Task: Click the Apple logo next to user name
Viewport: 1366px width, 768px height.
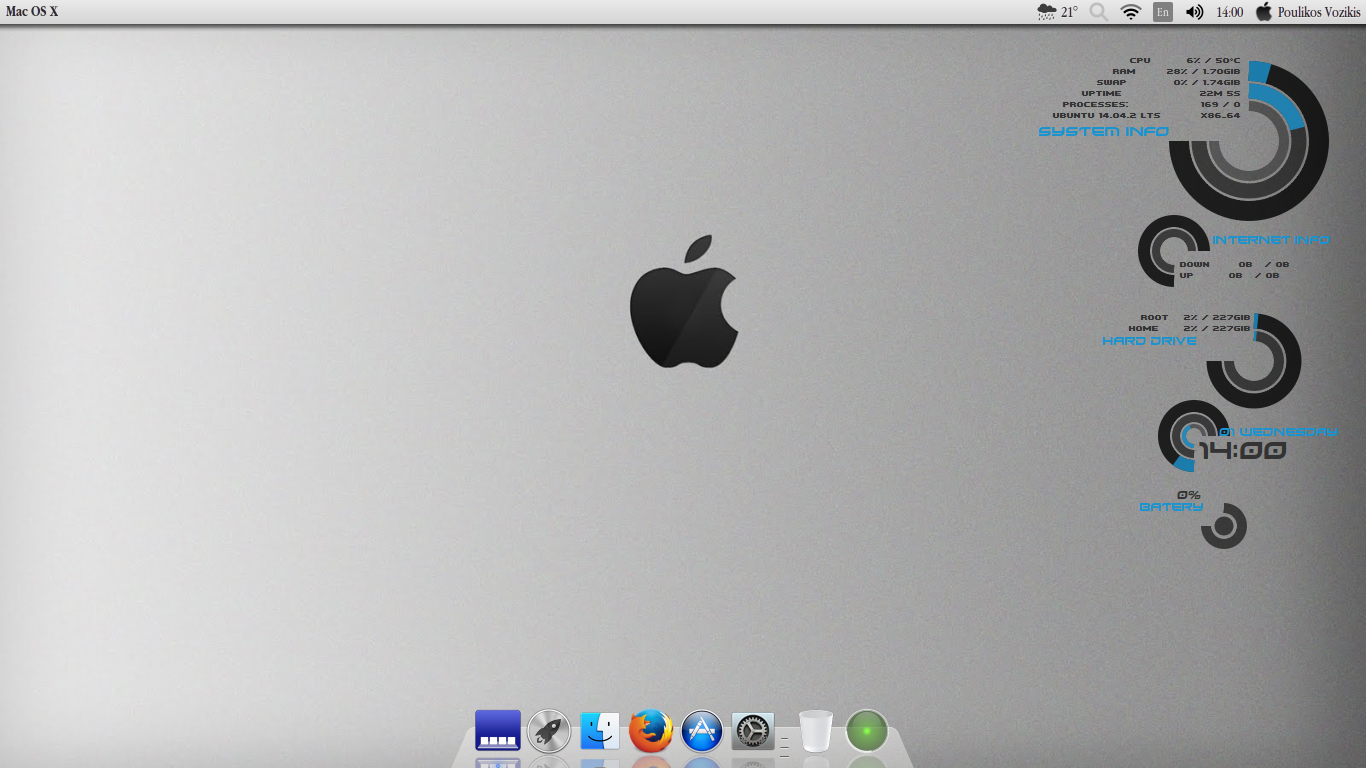Action: pyautogui.click(x=1264, y=11)
